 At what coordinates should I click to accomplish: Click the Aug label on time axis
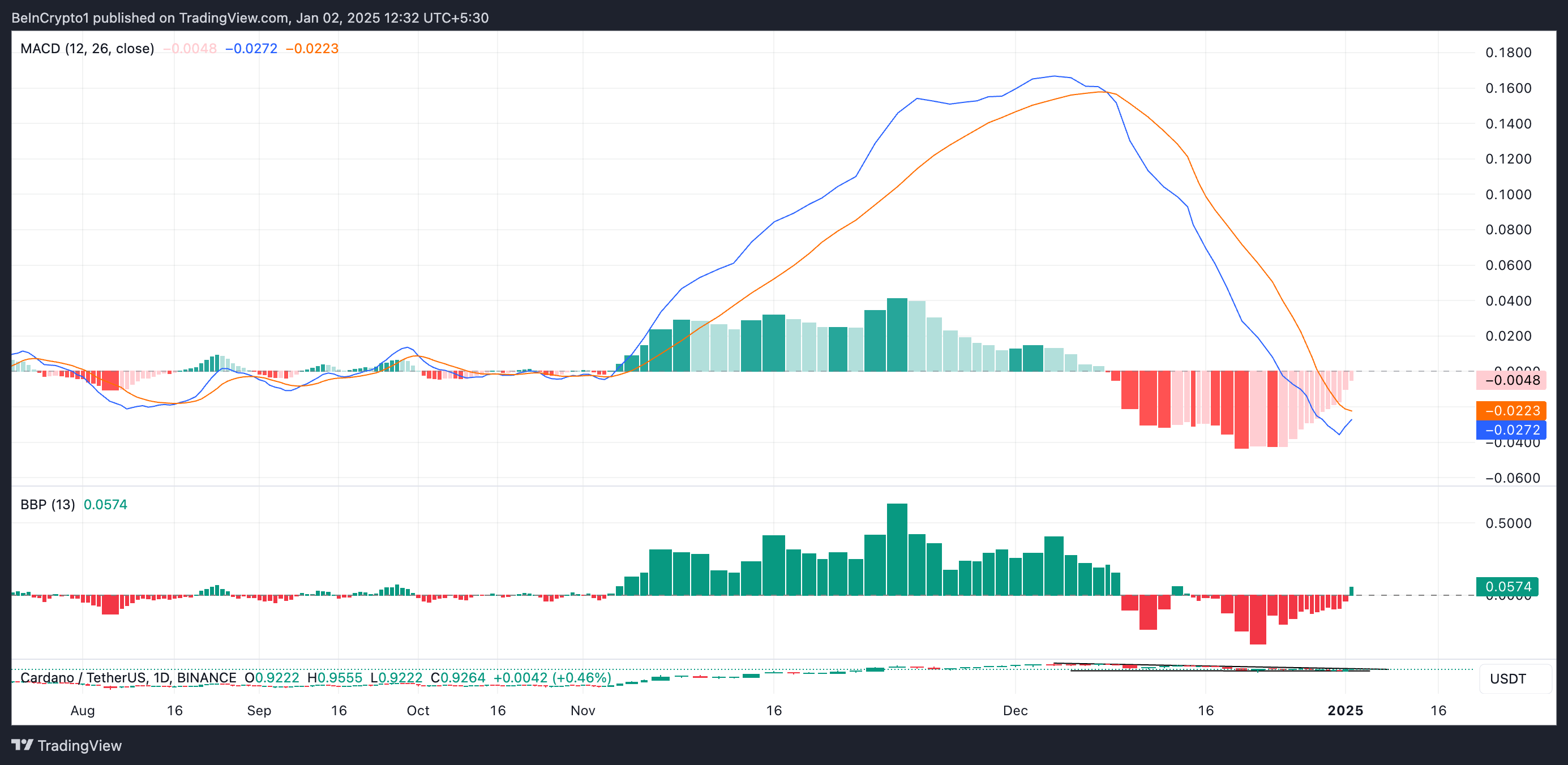[x=83, y=710]
